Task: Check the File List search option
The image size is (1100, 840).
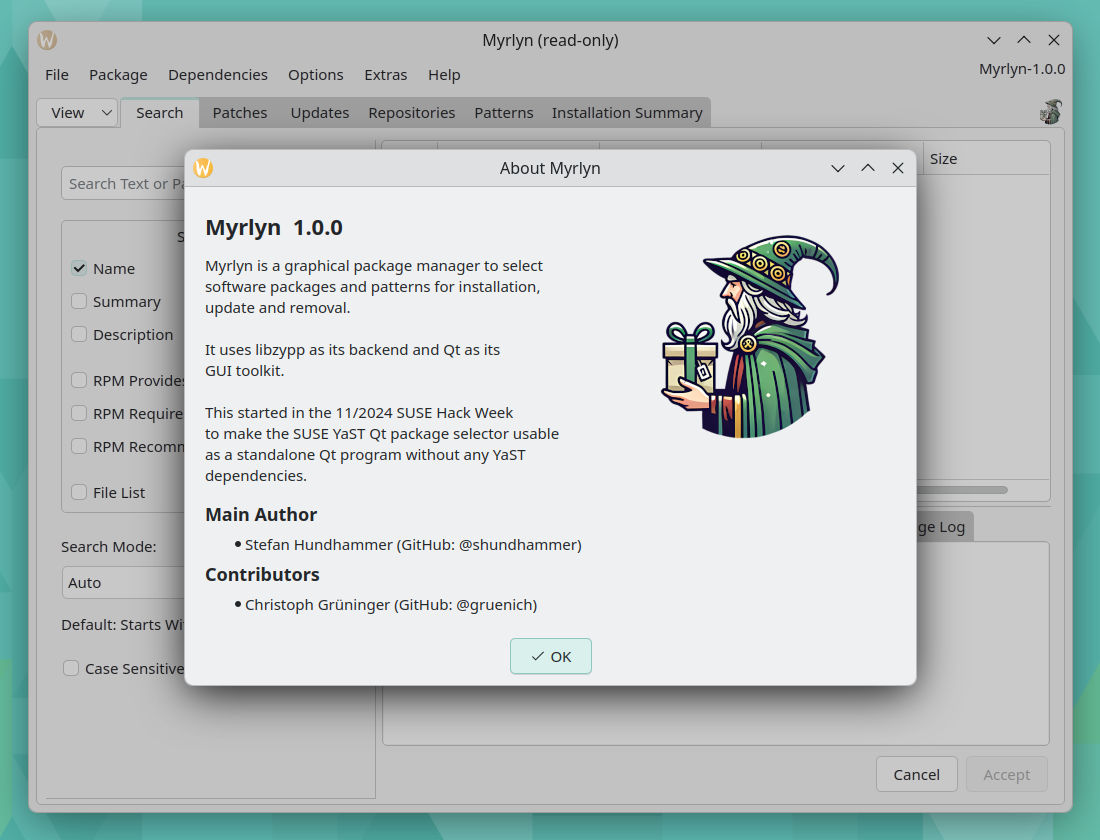Action: coord(77,492)
